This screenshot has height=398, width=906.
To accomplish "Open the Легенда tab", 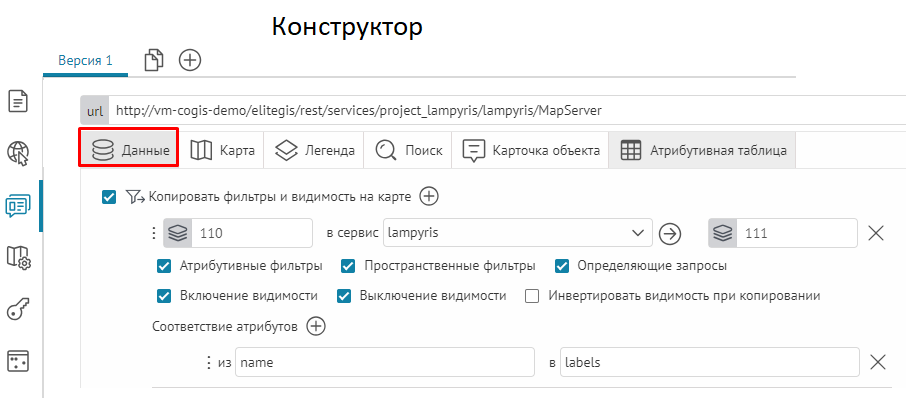I will coord(314,151).
